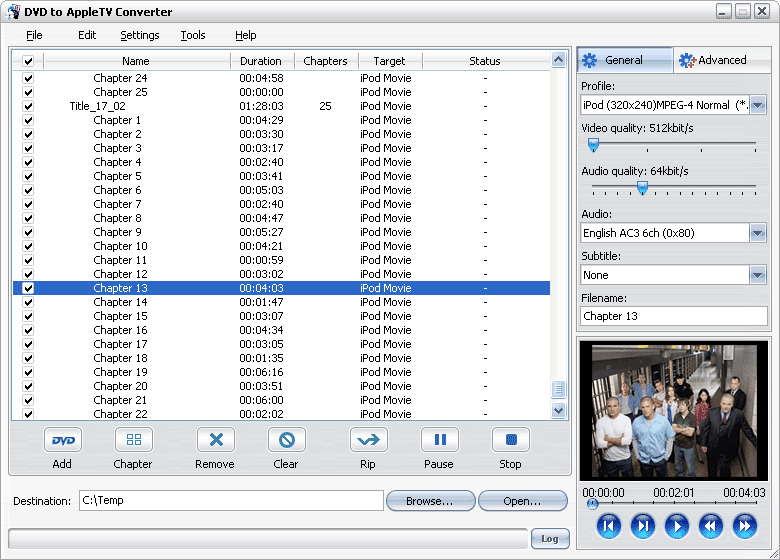Click the step-frame play/pause preview button
This screenshot has height=560, width=780.
click(x=643, y=526)
